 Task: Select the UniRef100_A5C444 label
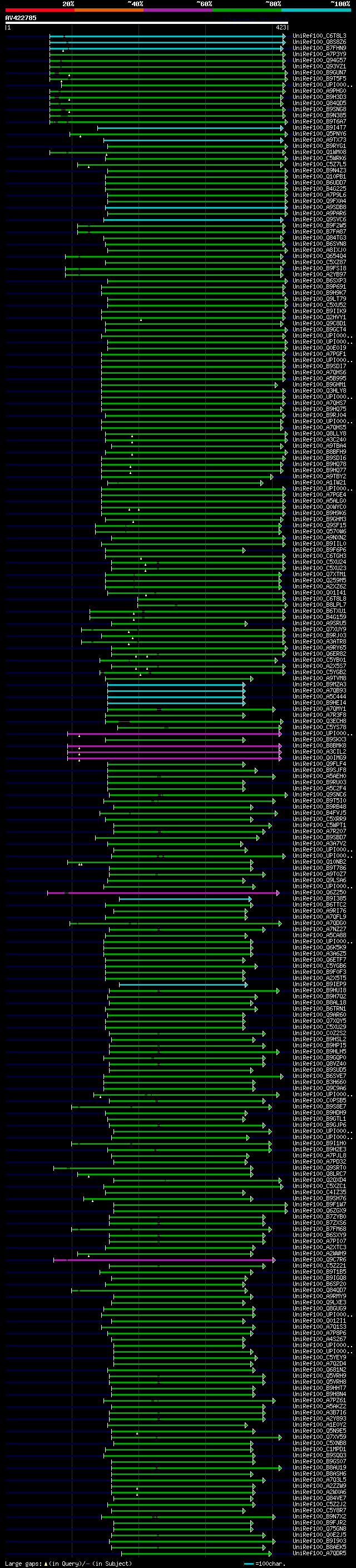click(x=319, y=697)
